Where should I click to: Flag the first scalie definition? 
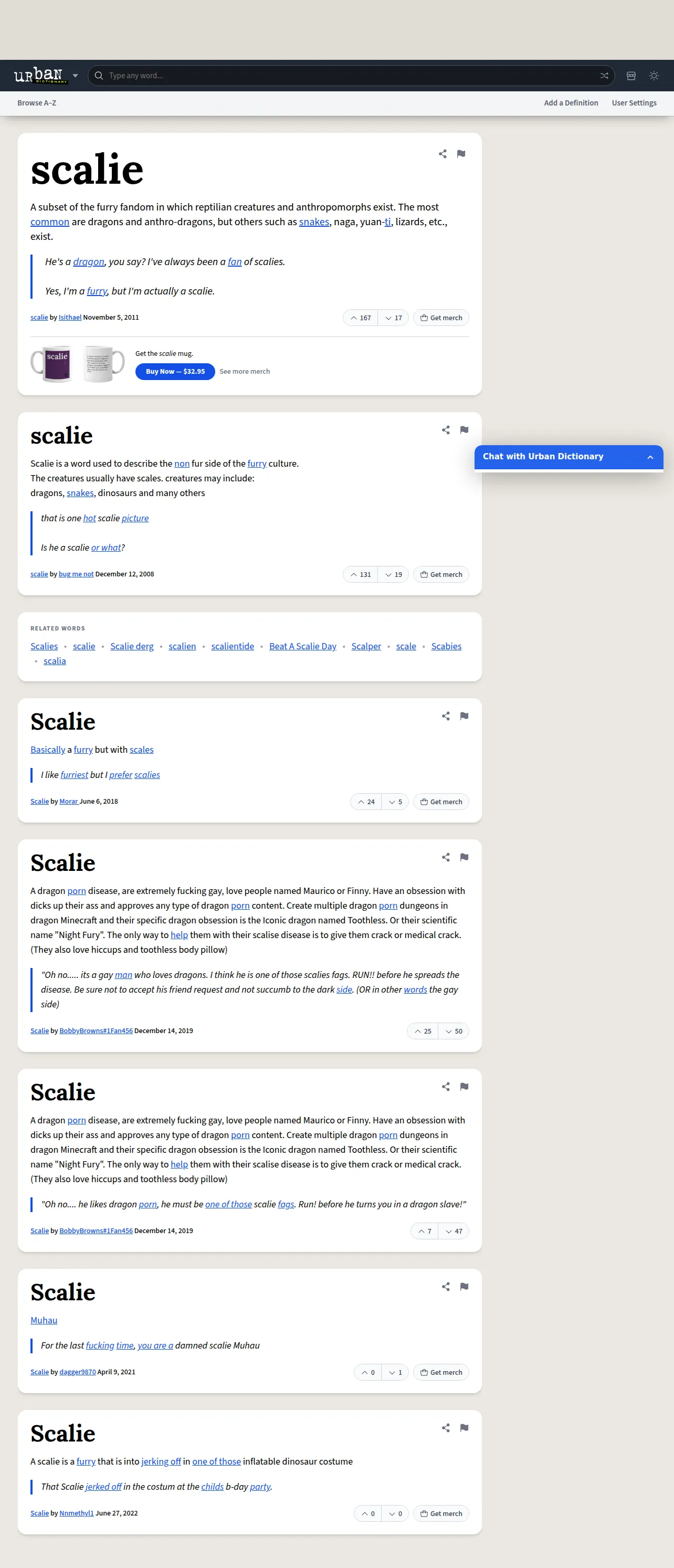coord(461,154)
